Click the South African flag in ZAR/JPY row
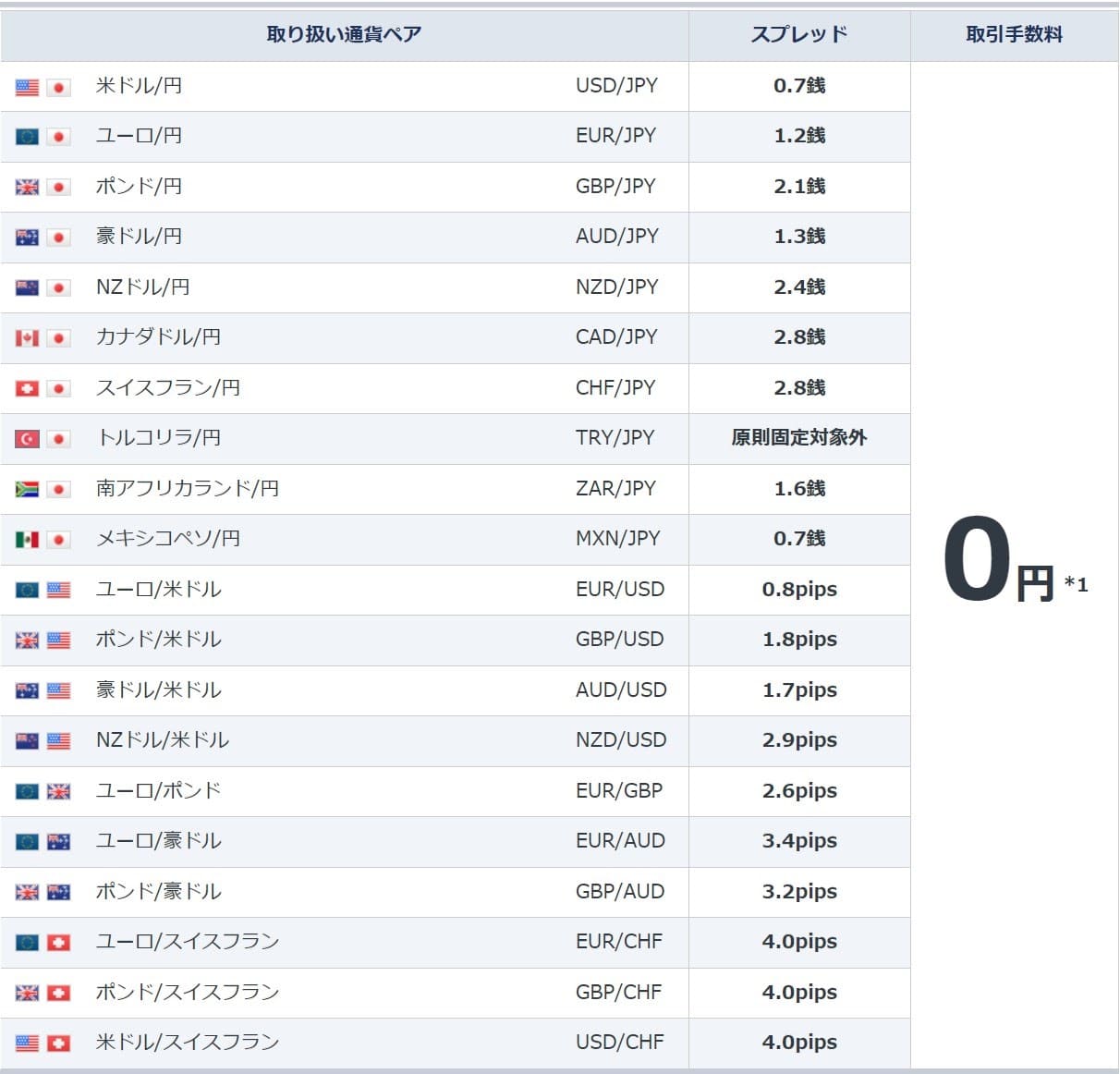Viewport: 1120px width, 1074px height. pos(28,489)
